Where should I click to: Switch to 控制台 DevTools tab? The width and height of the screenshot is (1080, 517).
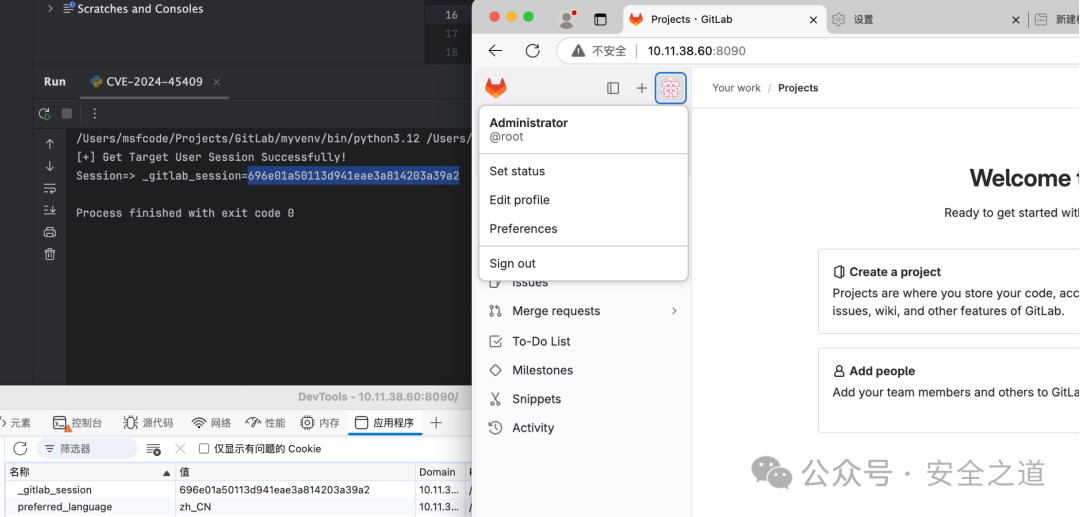pyautogui.click(x=77, y=423)
